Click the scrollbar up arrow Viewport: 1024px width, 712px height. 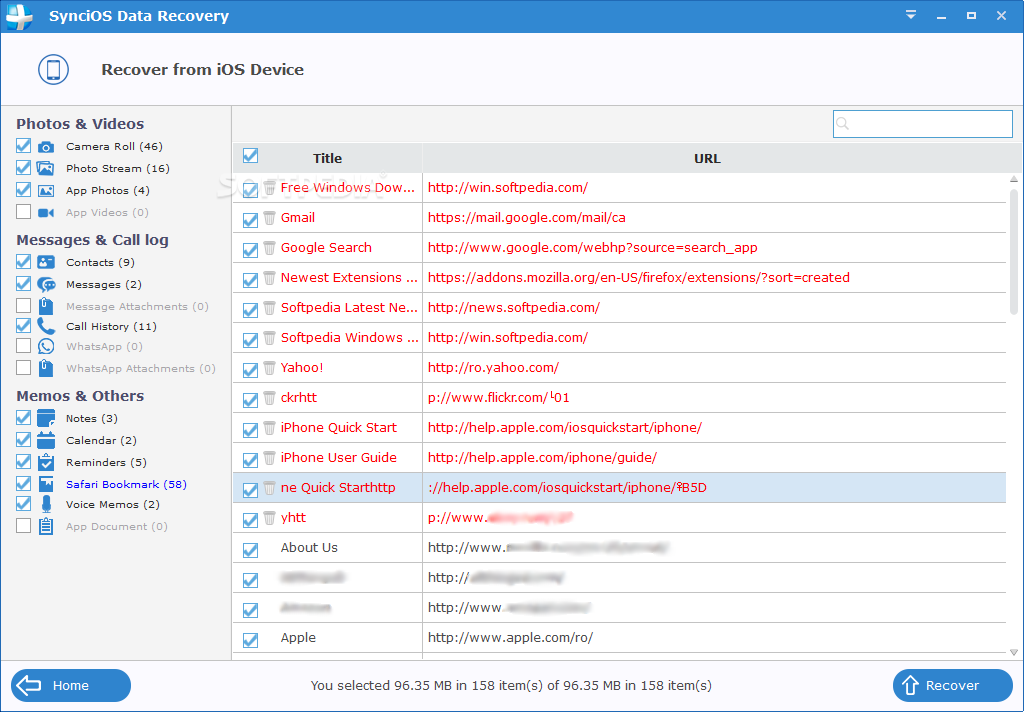pyautogui.click(x=1014, y=178)
